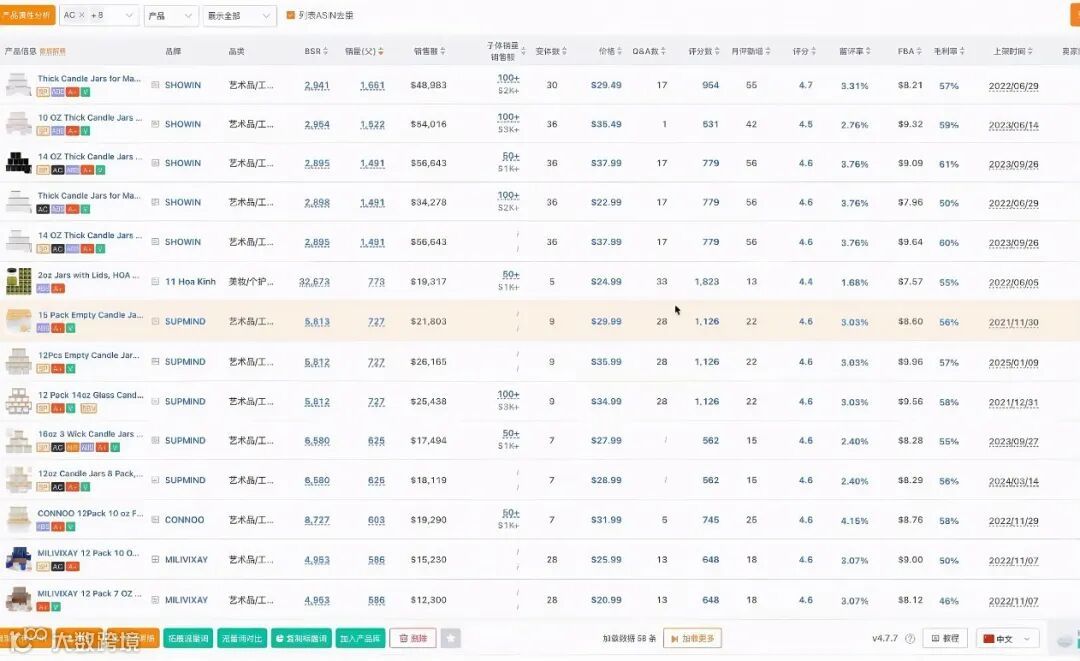Open product Thick Candle Jars, BSR 2,941
Image resolution: width=1080 pixels, height=661 pixels.
click(x=89, y=78)
